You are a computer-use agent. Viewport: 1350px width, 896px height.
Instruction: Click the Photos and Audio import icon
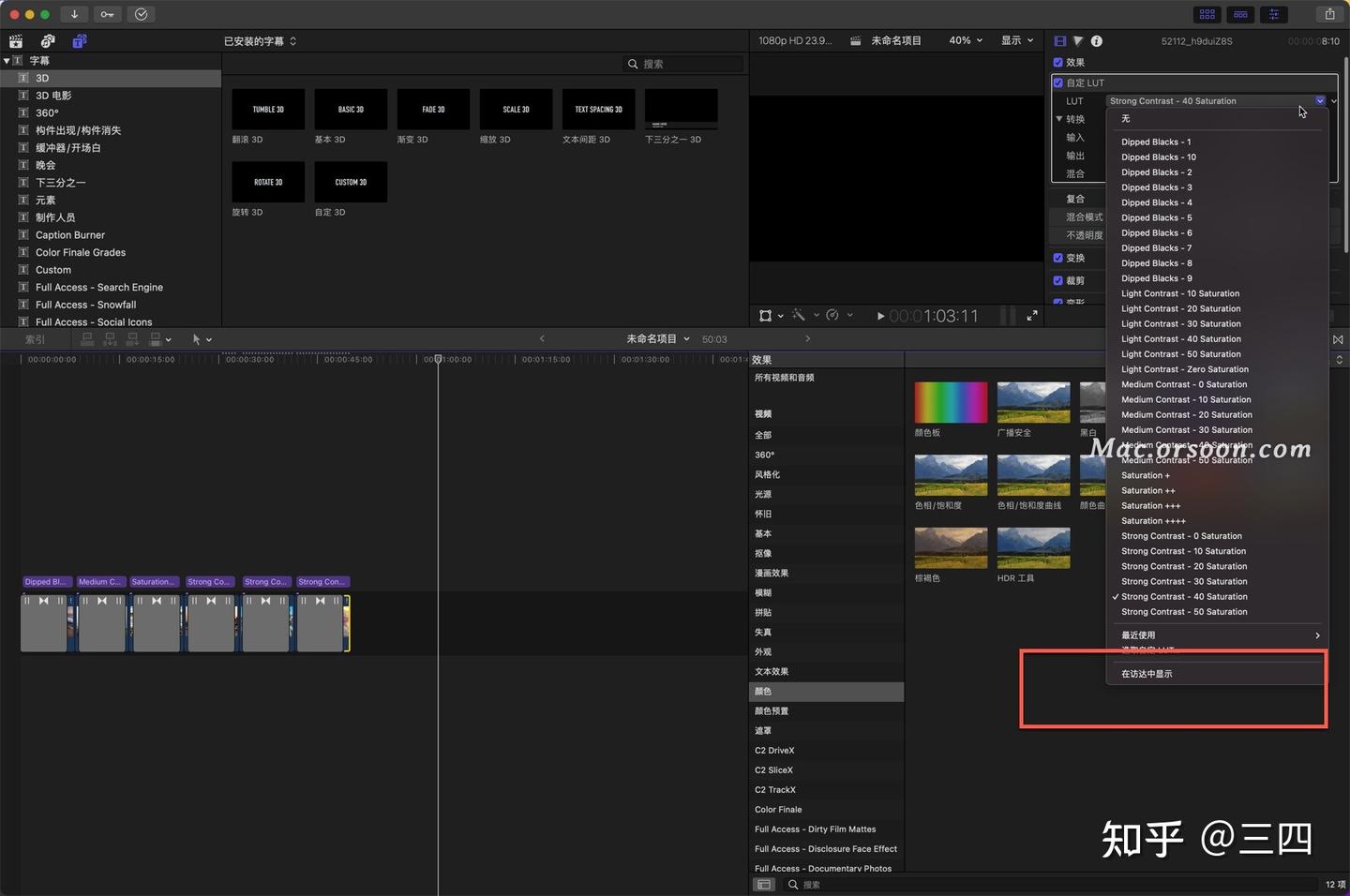(x=47, y=40)
